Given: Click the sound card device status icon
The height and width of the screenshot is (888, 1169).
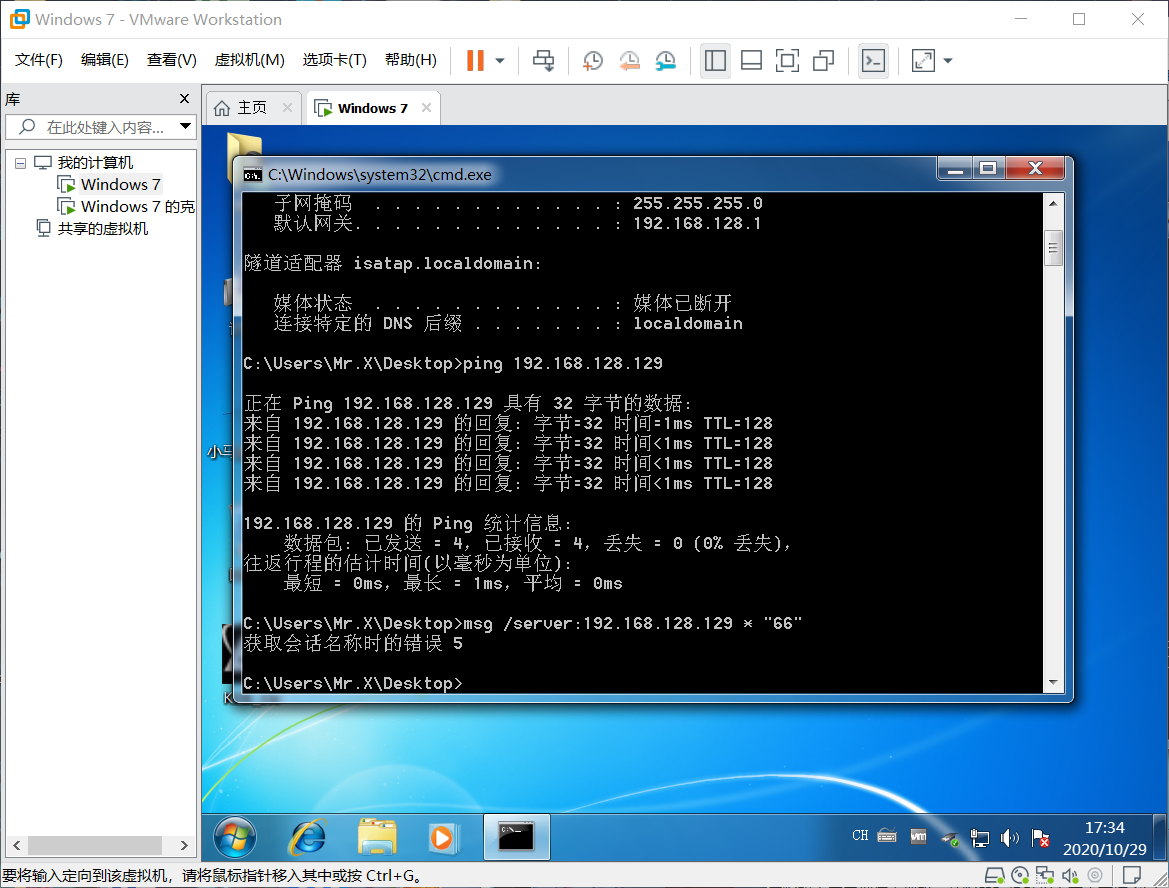Looking at the screenshot, I should tap(1070, 875).
